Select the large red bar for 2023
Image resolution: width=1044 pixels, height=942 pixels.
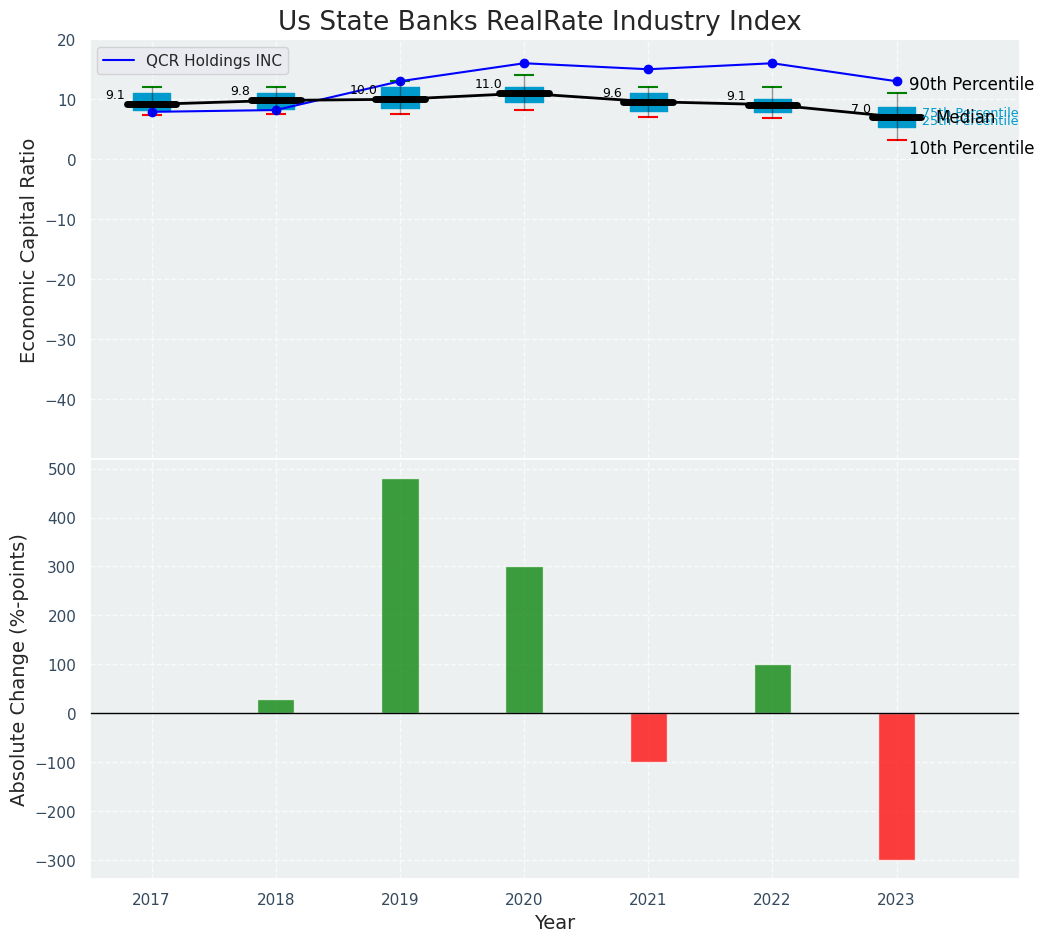click(896, 786)
